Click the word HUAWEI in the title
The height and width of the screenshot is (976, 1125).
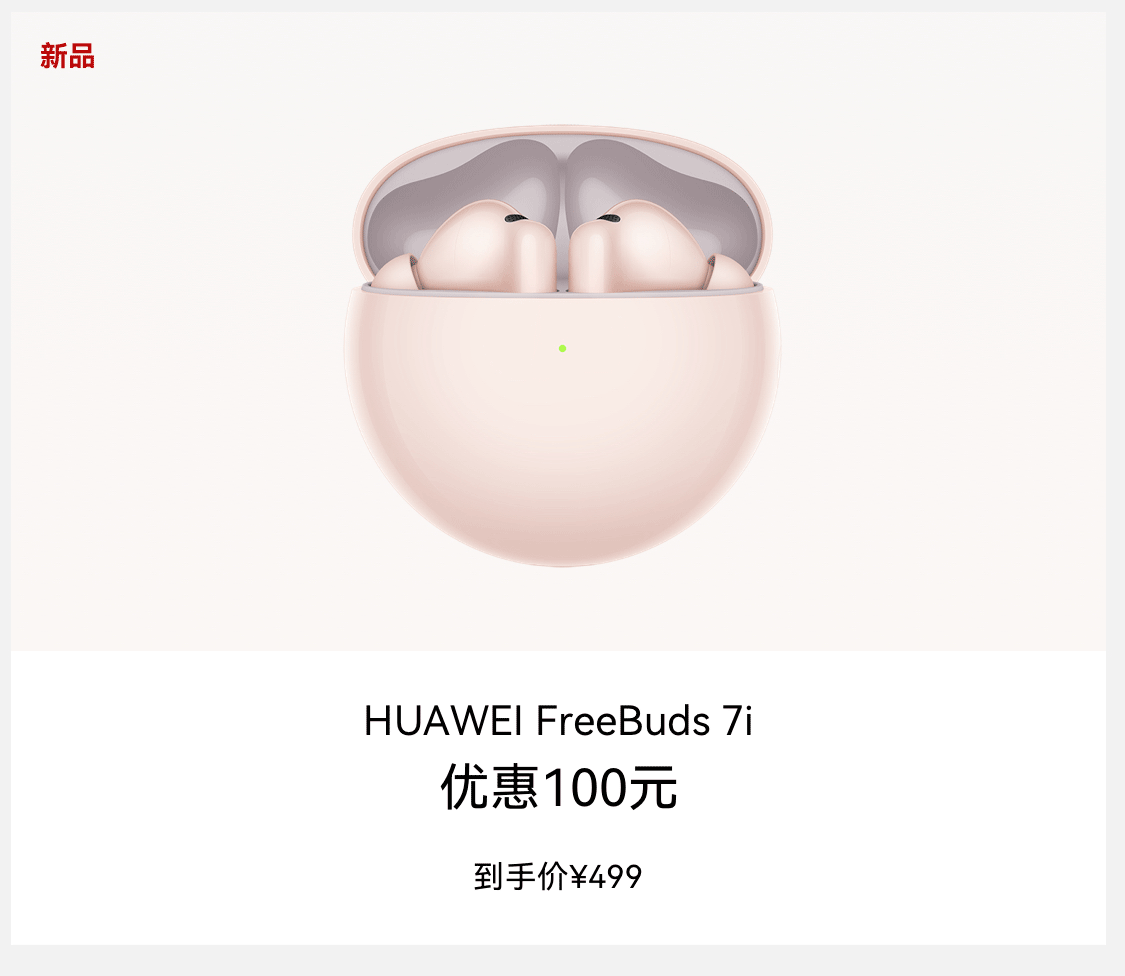443,721
